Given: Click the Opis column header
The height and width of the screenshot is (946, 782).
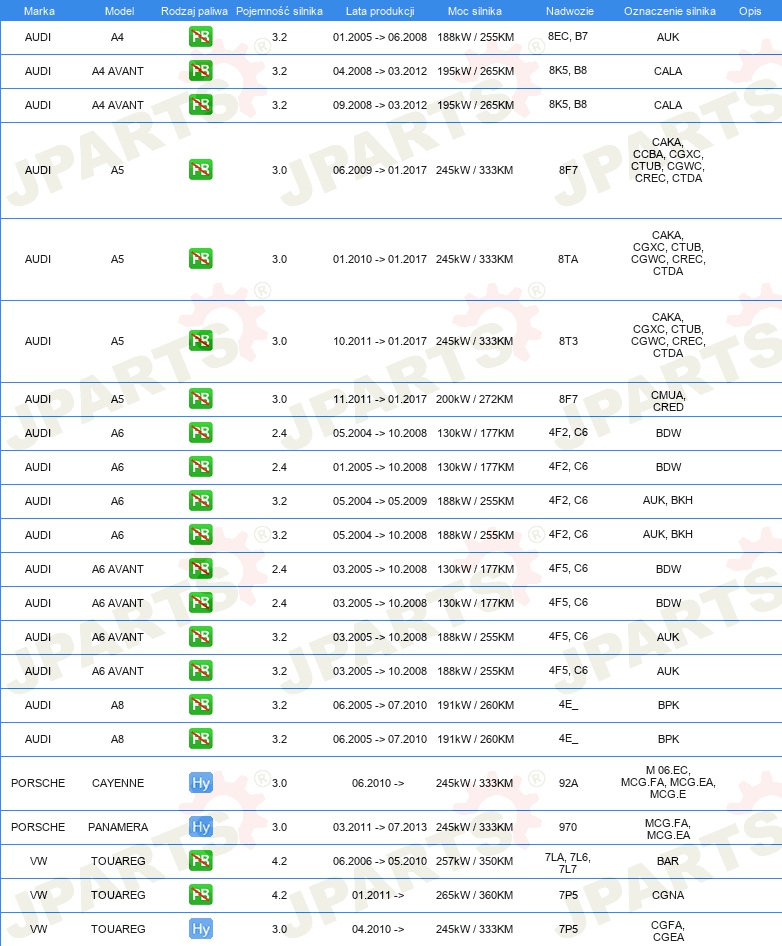Looking at the screenshot, I should click(x=750, y=11).
